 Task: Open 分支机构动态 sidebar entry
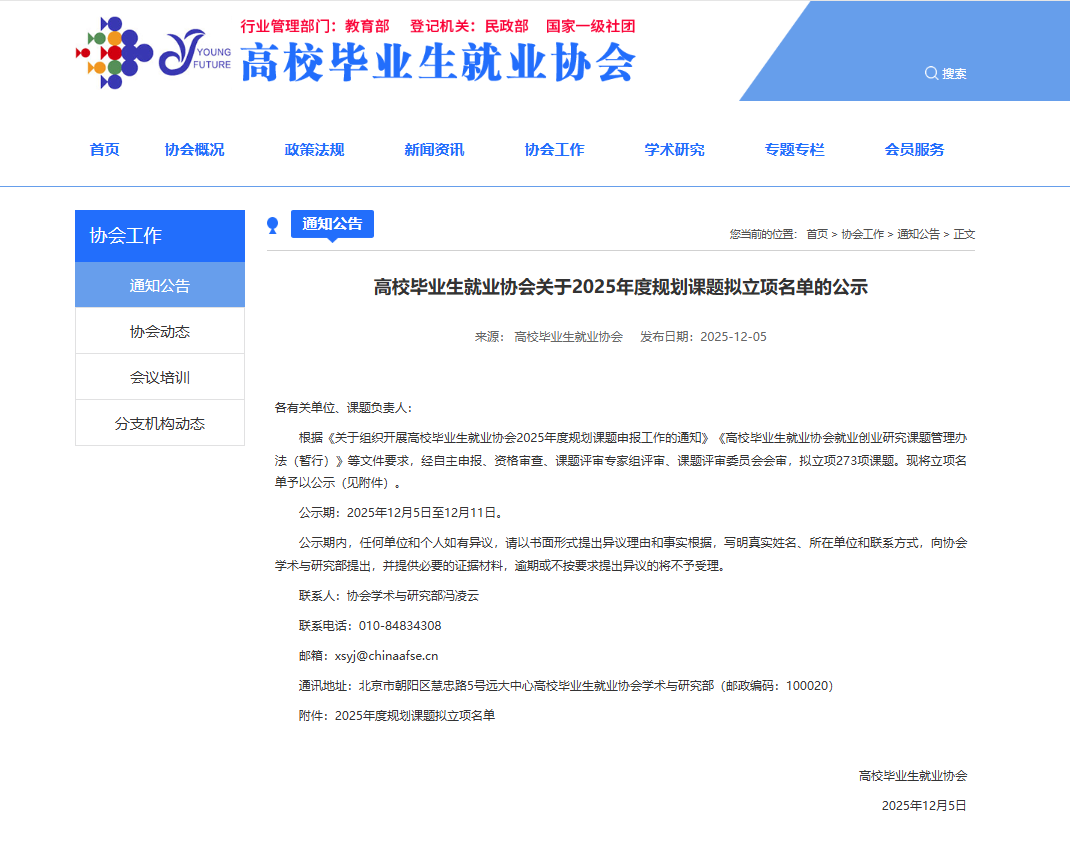pos(160,423)
